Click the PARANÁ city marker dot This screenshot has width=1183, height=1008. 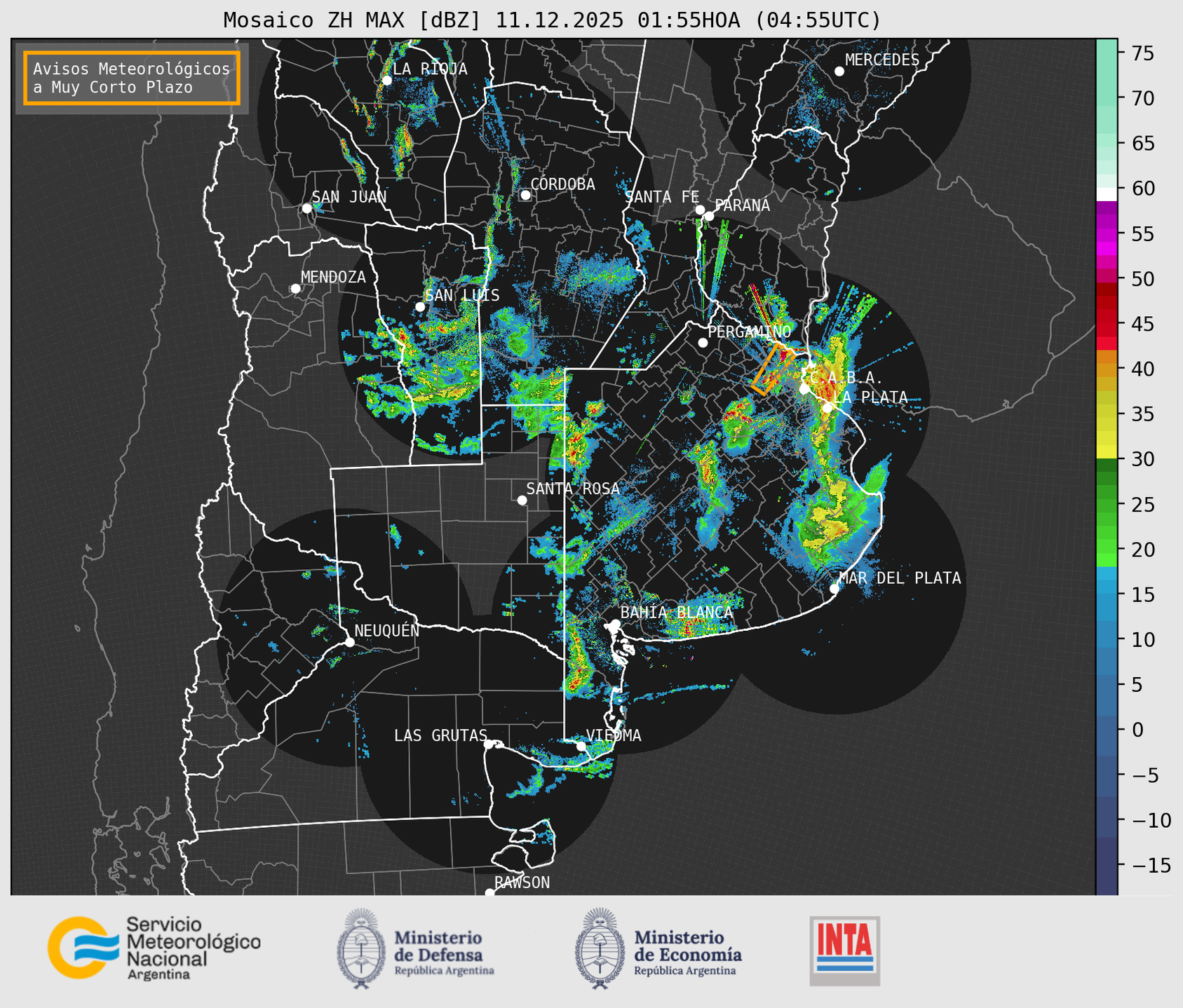coord(709,216)
